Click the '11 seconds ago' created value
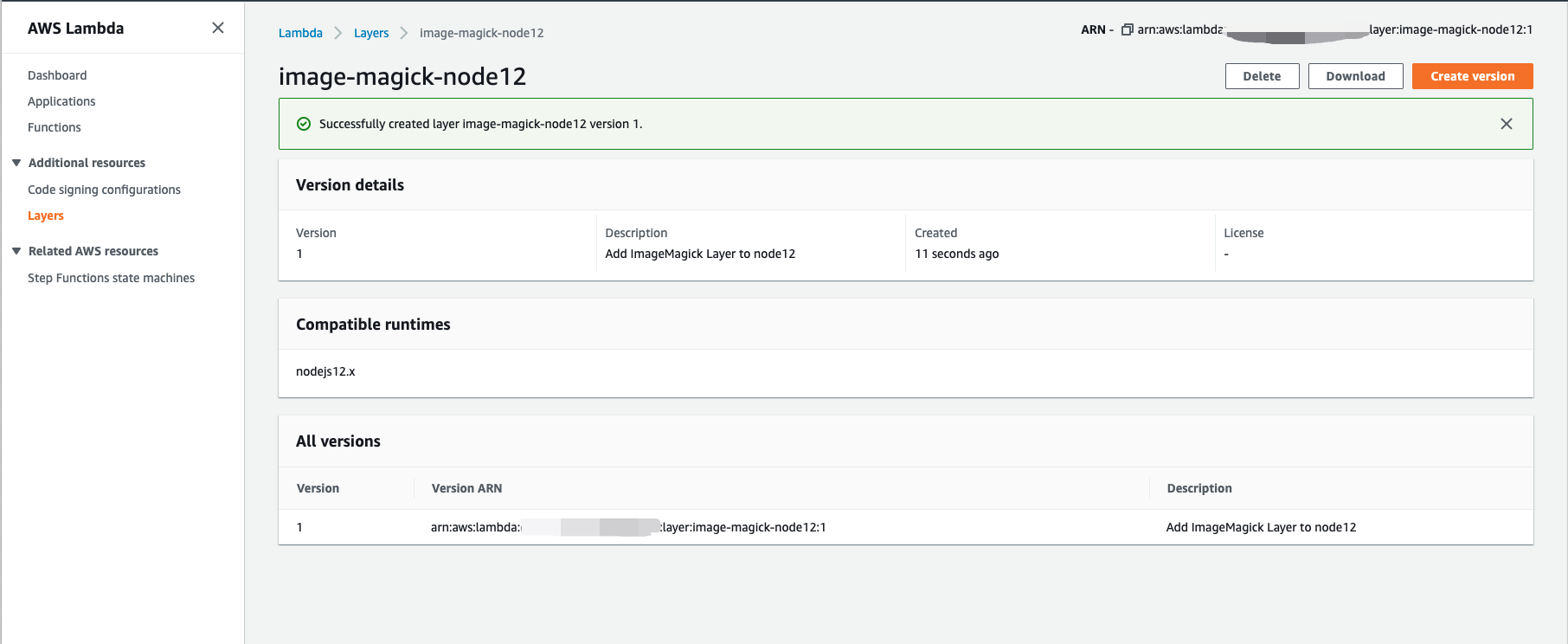The width and height of the screenshot is (1568, 644). coord(956,254)
